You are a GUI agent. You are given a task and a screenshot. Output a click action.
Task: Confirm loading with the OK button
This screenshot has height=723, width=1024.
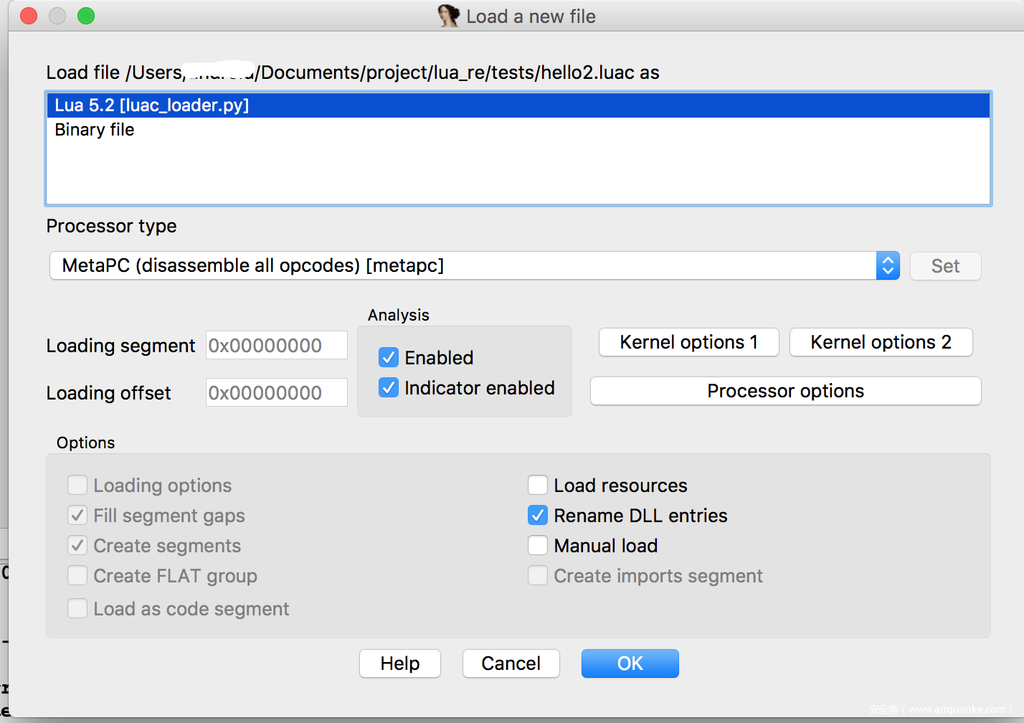click(x=630, y=664)
